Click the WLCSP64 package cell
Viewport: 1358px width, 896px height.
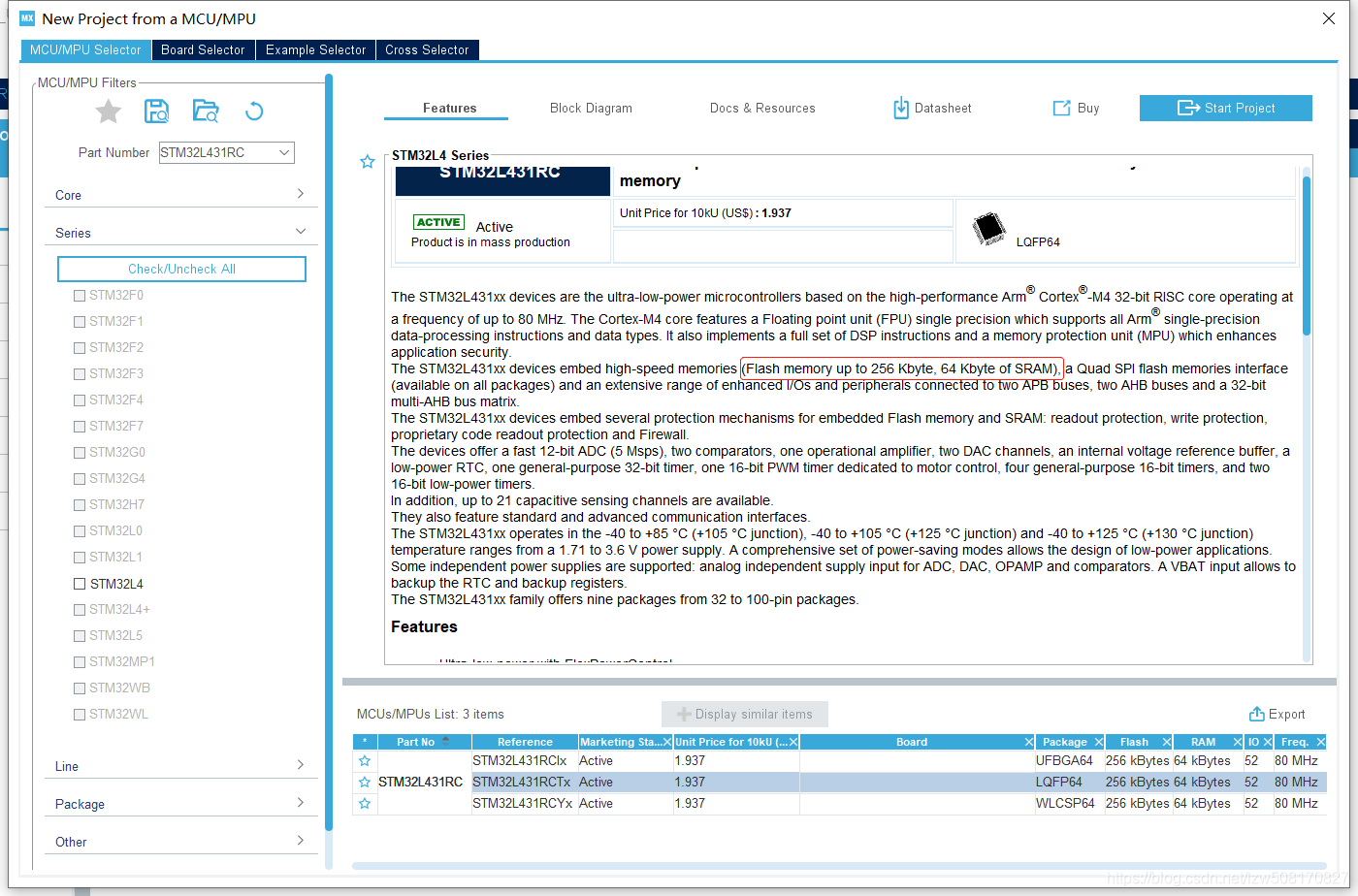click(x=1069, y=804)
